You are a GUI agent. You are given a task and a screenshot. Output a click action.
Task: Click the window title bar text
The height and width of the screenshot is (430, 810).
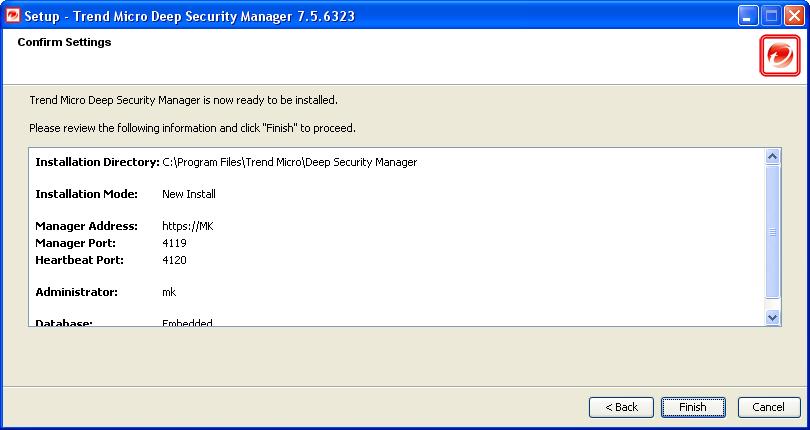(190, 16)
